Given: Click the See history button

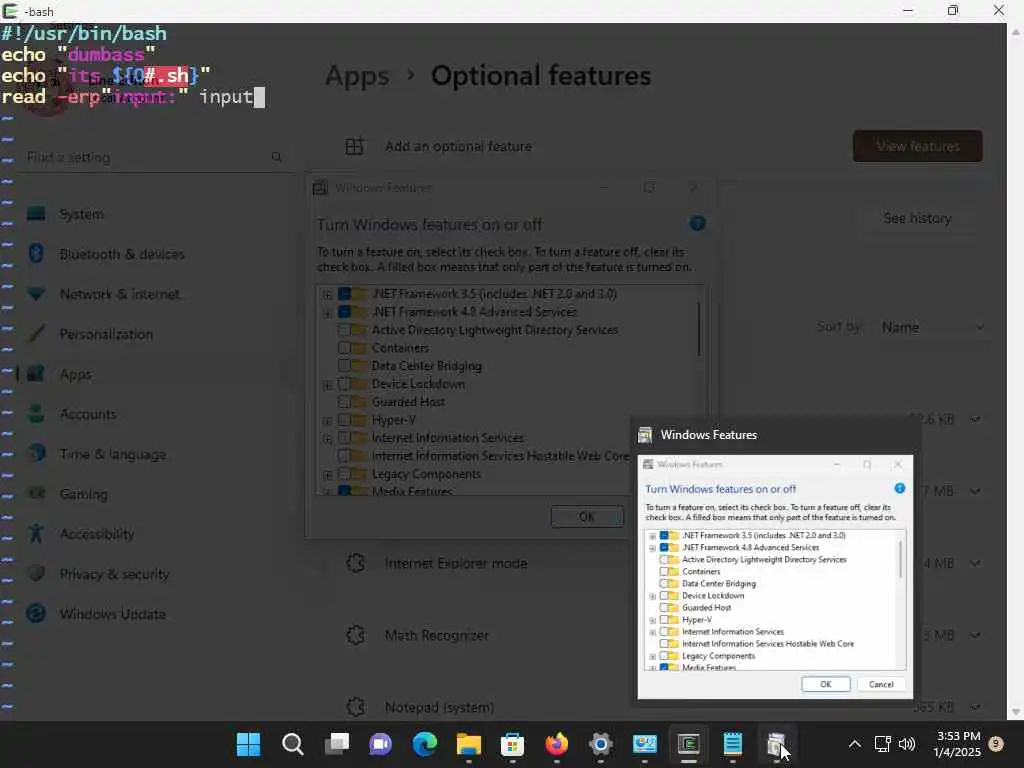Looking at the screenshot, I should click(917, 218).
